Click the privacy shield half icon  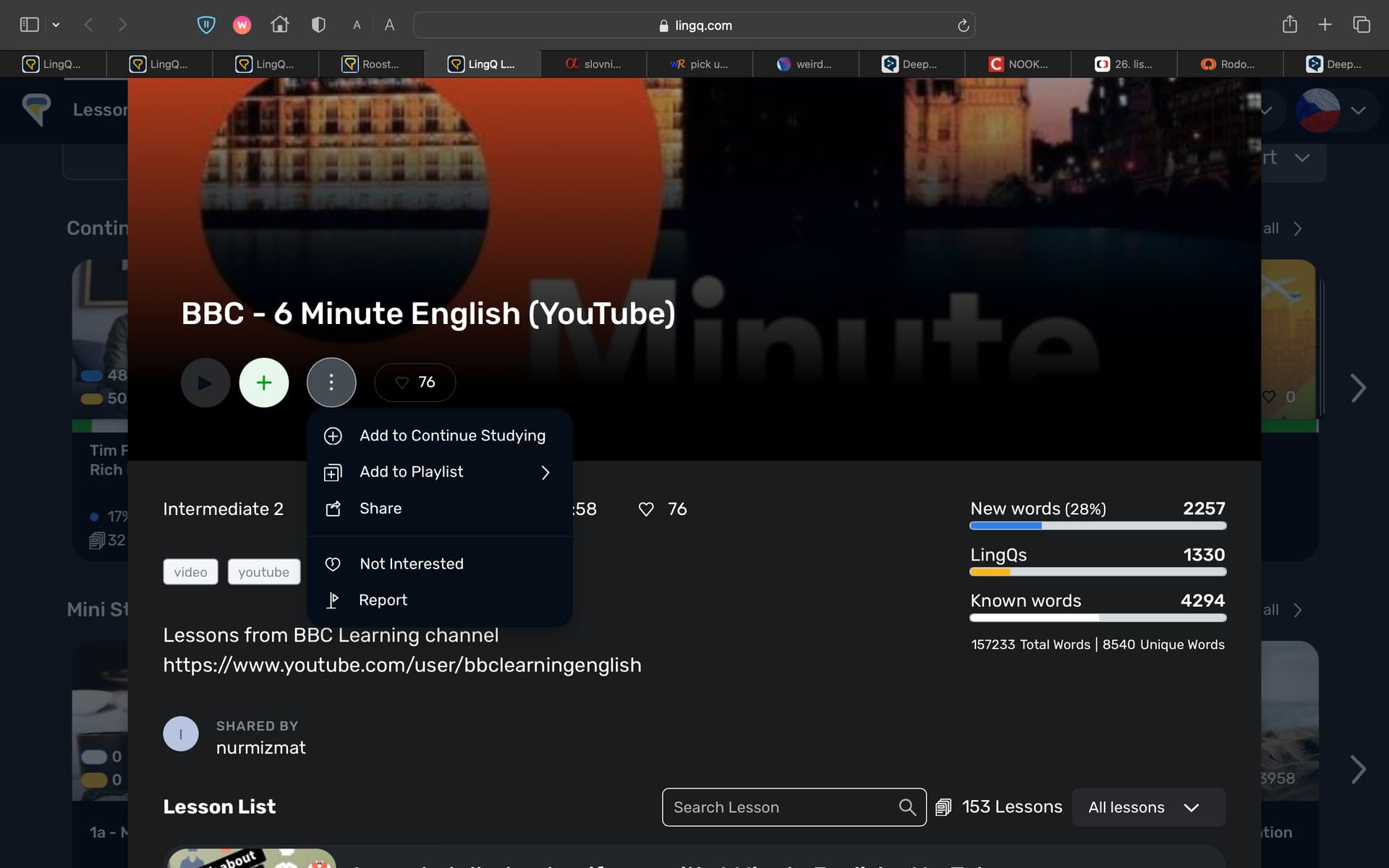click(318, 25)
